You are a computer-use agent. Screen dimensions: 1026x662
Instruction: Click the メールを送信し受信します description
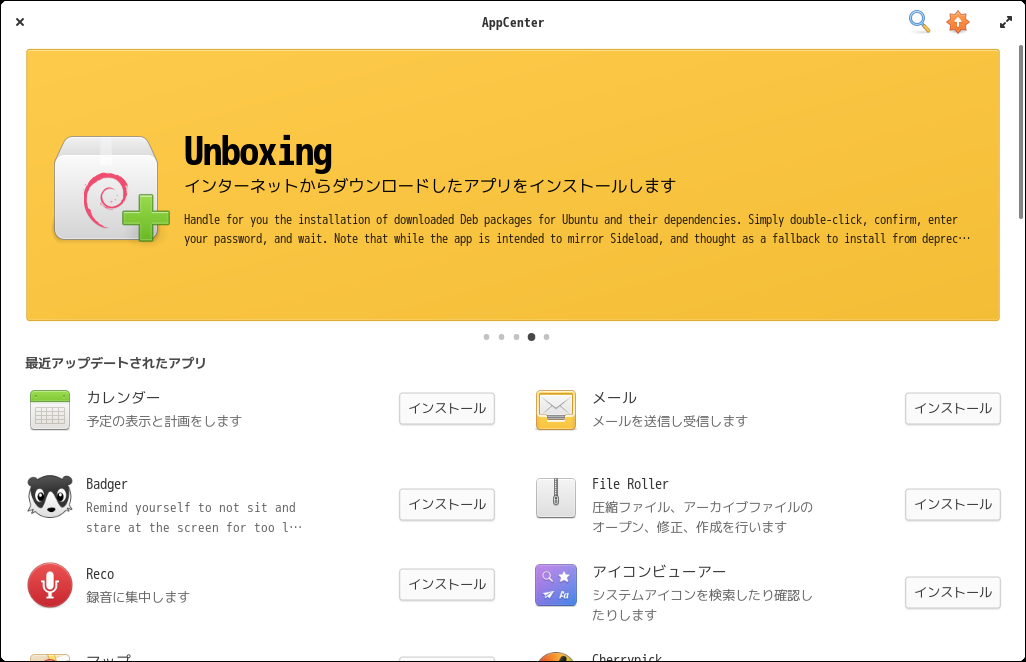[670, 421]
